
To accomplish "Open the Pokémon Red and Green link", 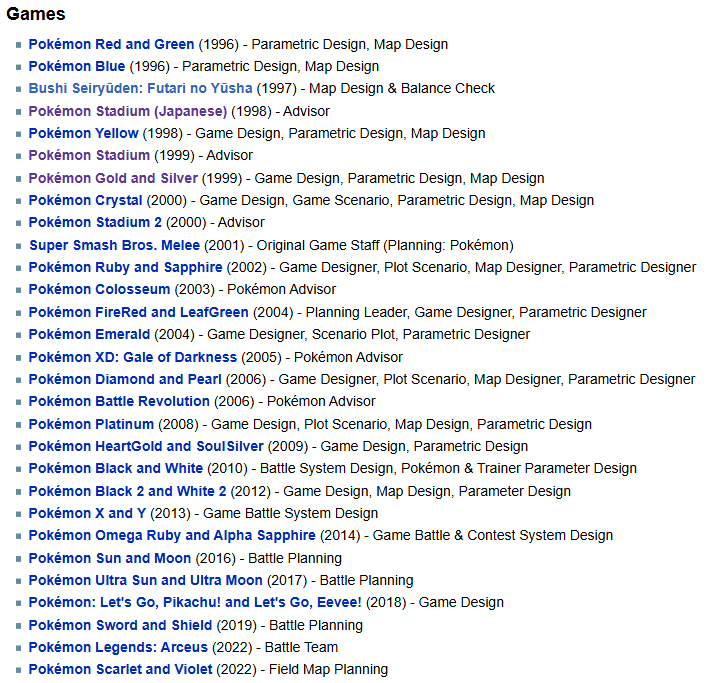I will pos(111,44).
